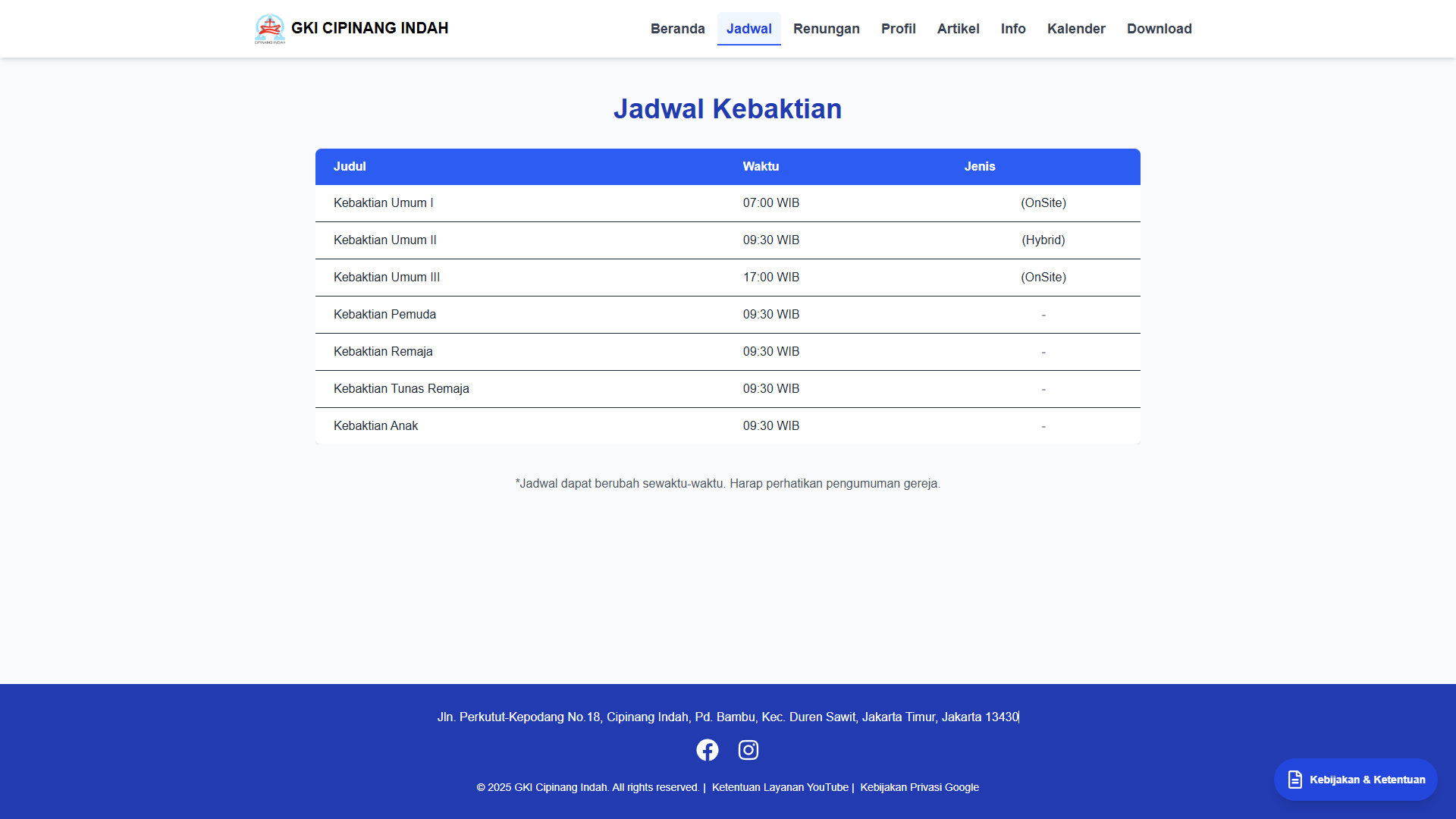This screenshot has width=1456, height=819.
Task: Navigate to the Profil page
Action: [898, 29]
